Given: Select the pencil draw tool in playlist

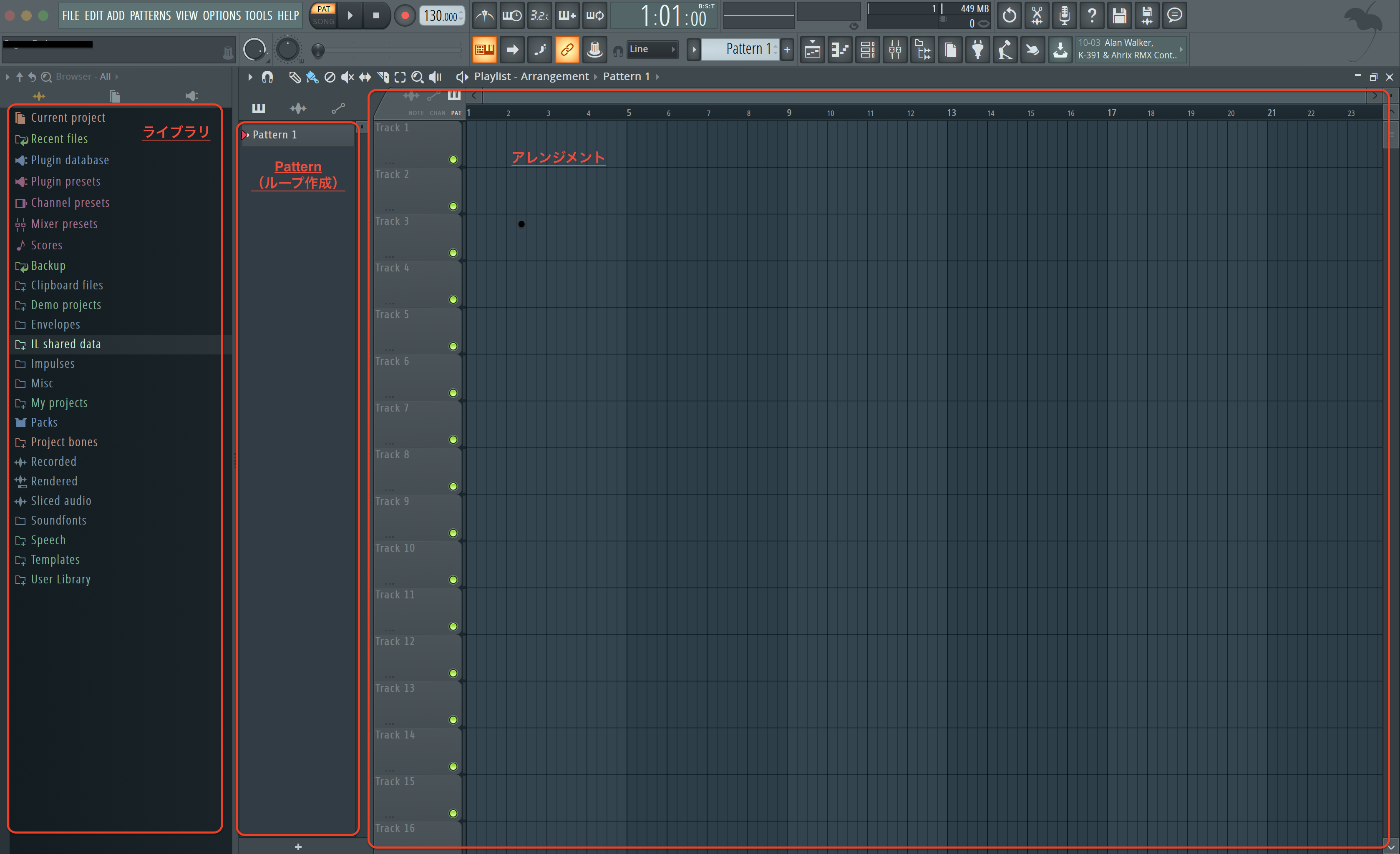Looking at the screenshot, I should coord(295,77).
